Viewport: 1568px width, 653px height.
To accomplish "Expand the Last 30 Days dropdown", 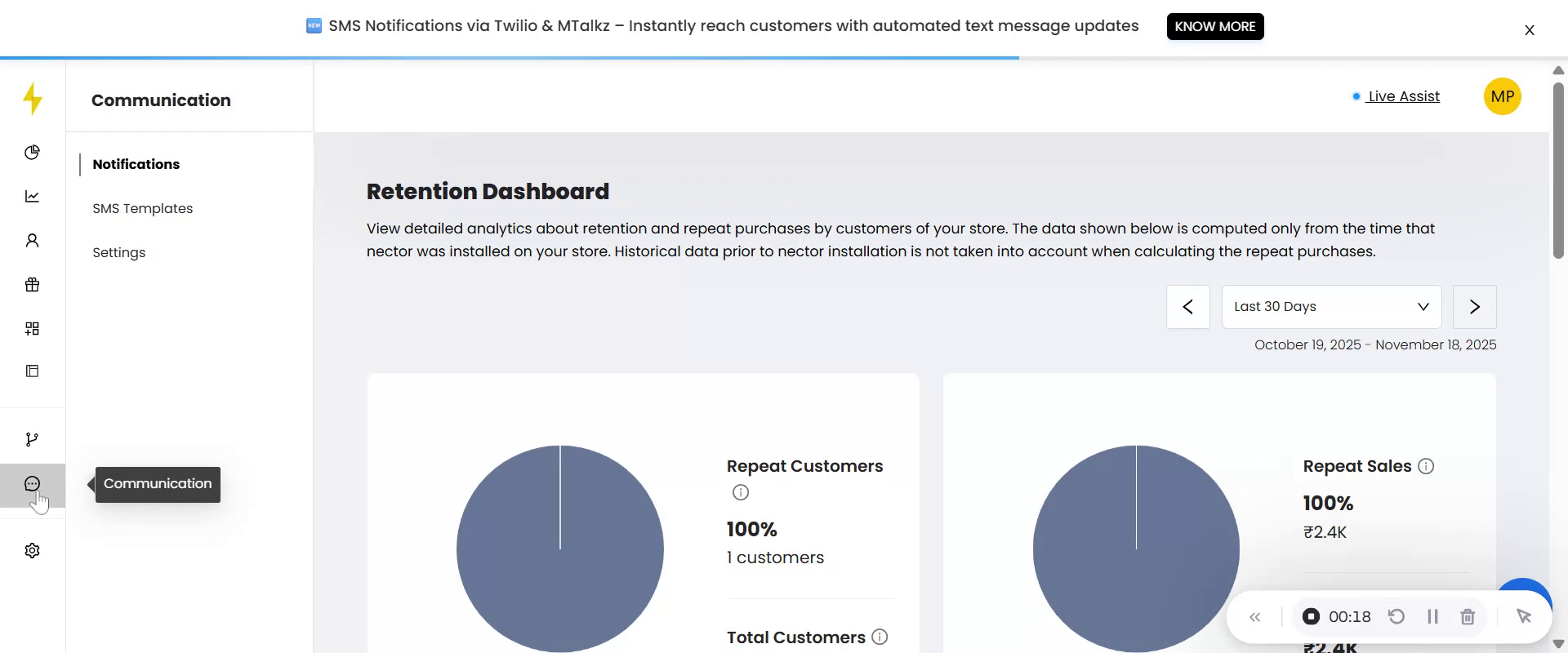I will coord(1331,307).
